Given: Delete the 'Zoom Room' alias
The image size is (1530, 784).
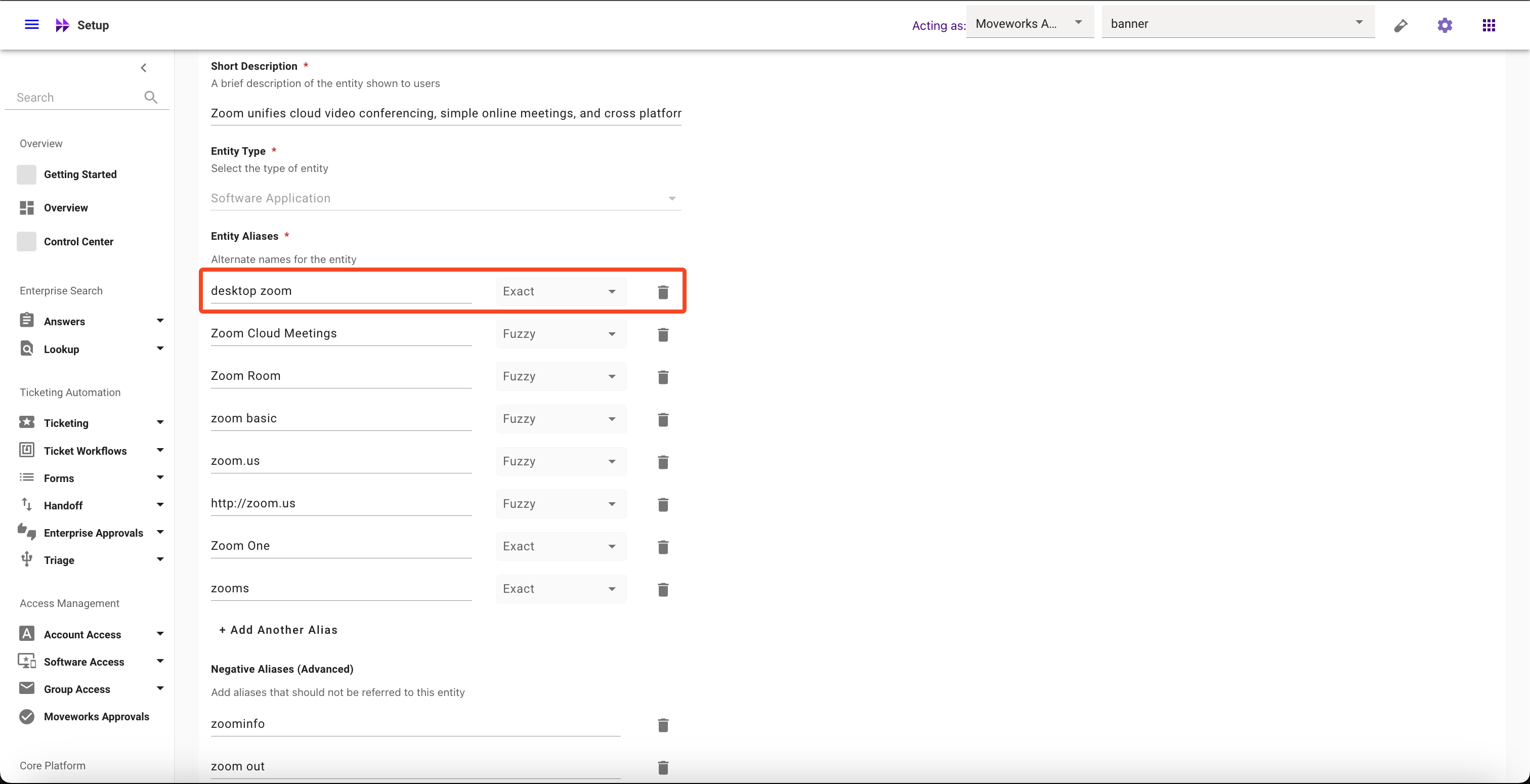Looking at the screenshot, I should [x=663, y=376].
